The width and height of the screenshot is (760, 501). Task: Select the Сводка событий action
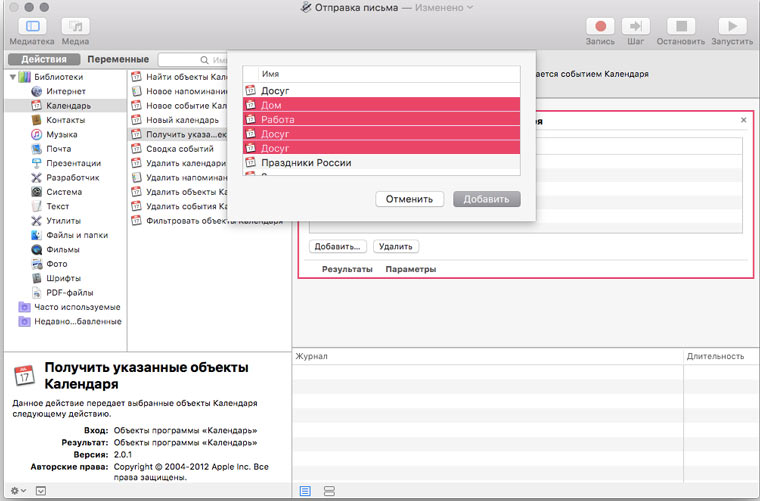click(180, 148)
